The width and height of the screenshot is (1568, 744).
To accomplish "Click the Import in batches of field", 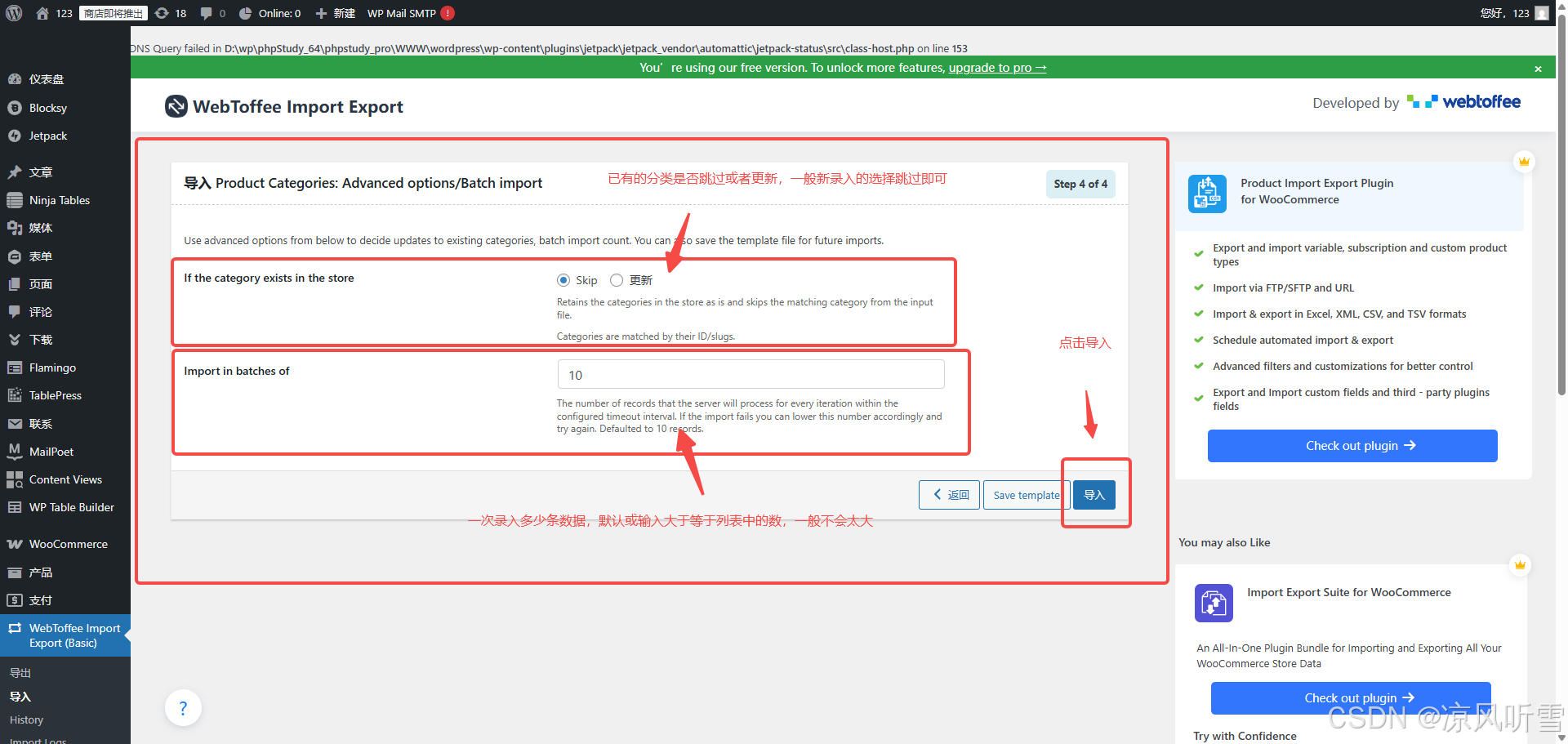I will 751,375.
